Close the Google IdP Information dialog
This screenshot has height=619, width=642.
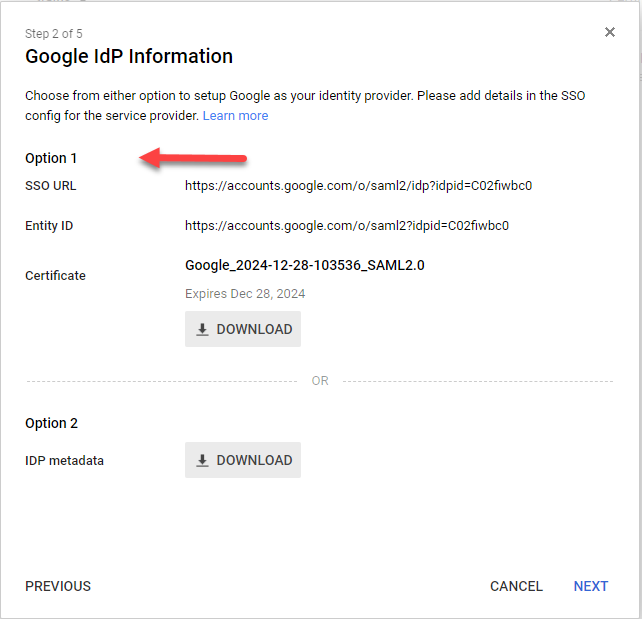click(610, 32)
